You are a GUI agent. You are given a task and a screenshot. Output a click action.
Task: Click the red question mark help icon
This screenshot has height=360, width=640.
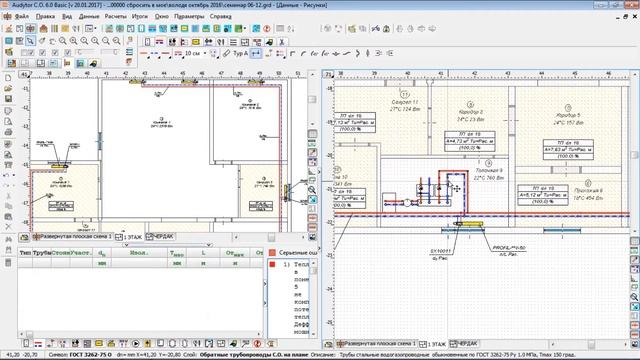(x=267, y=29)
